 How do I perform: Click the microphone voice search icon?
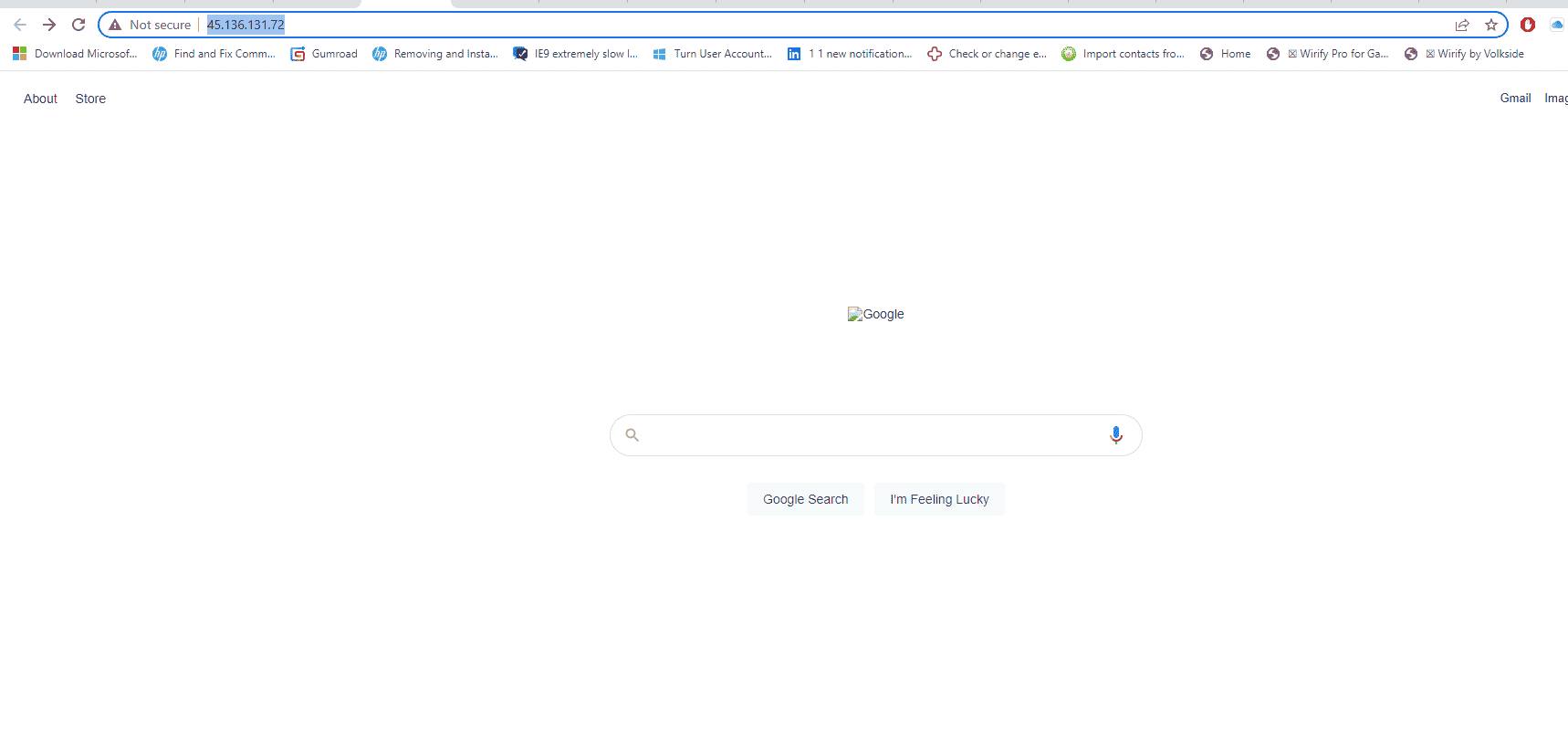[1115, 435]
